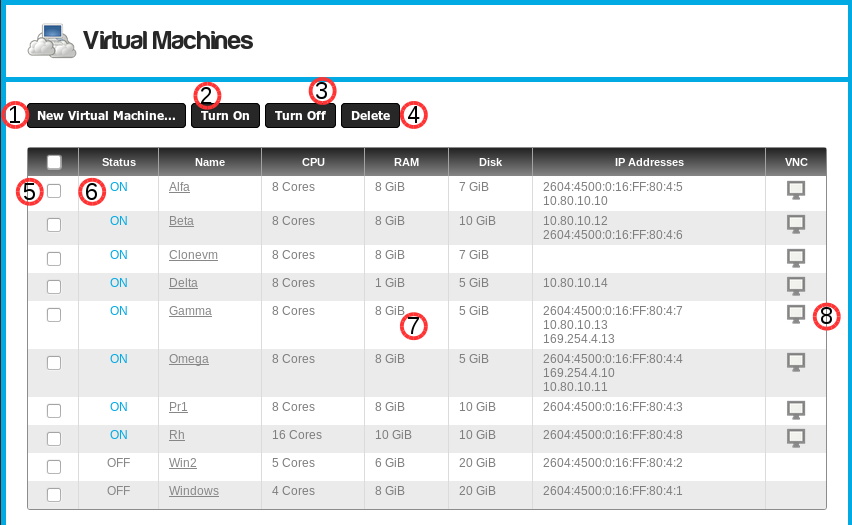Viewport: 852px width, 525px height.
Task: Open VNC console for Rh
Action: 795,438
